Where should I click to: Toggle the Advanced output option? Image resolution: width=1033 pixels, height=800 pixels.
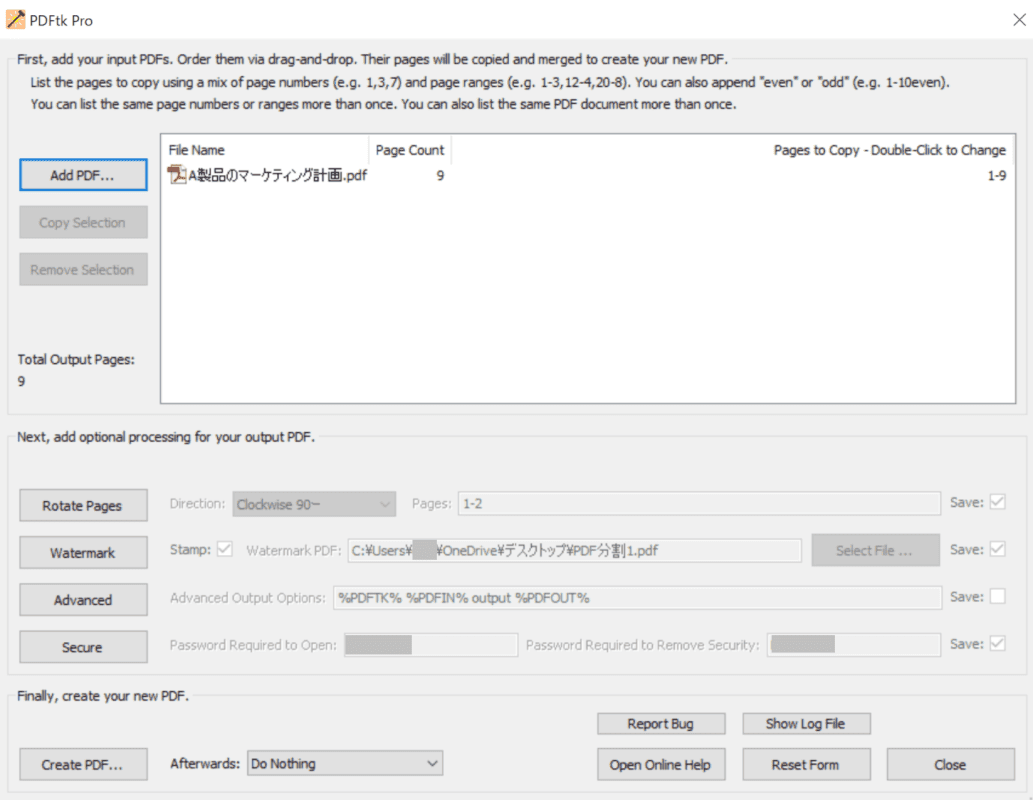(x=83, y=600)
